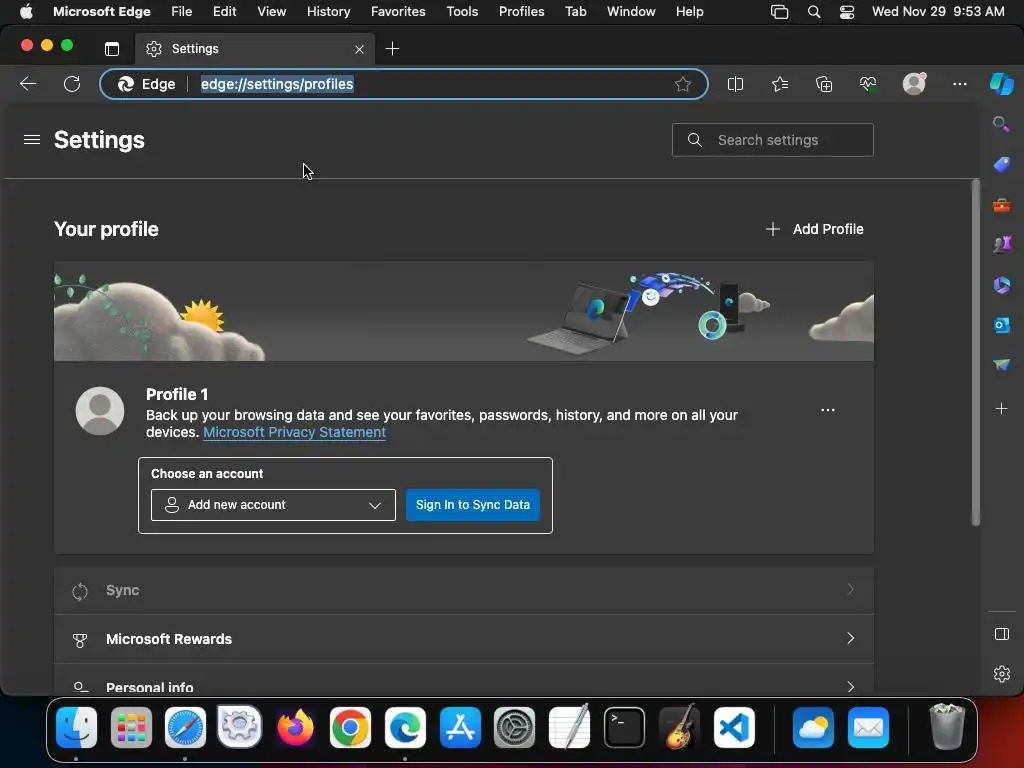Select the Settings browser tab
This screenshot has width=1024, height=768.
pos(255,49)
